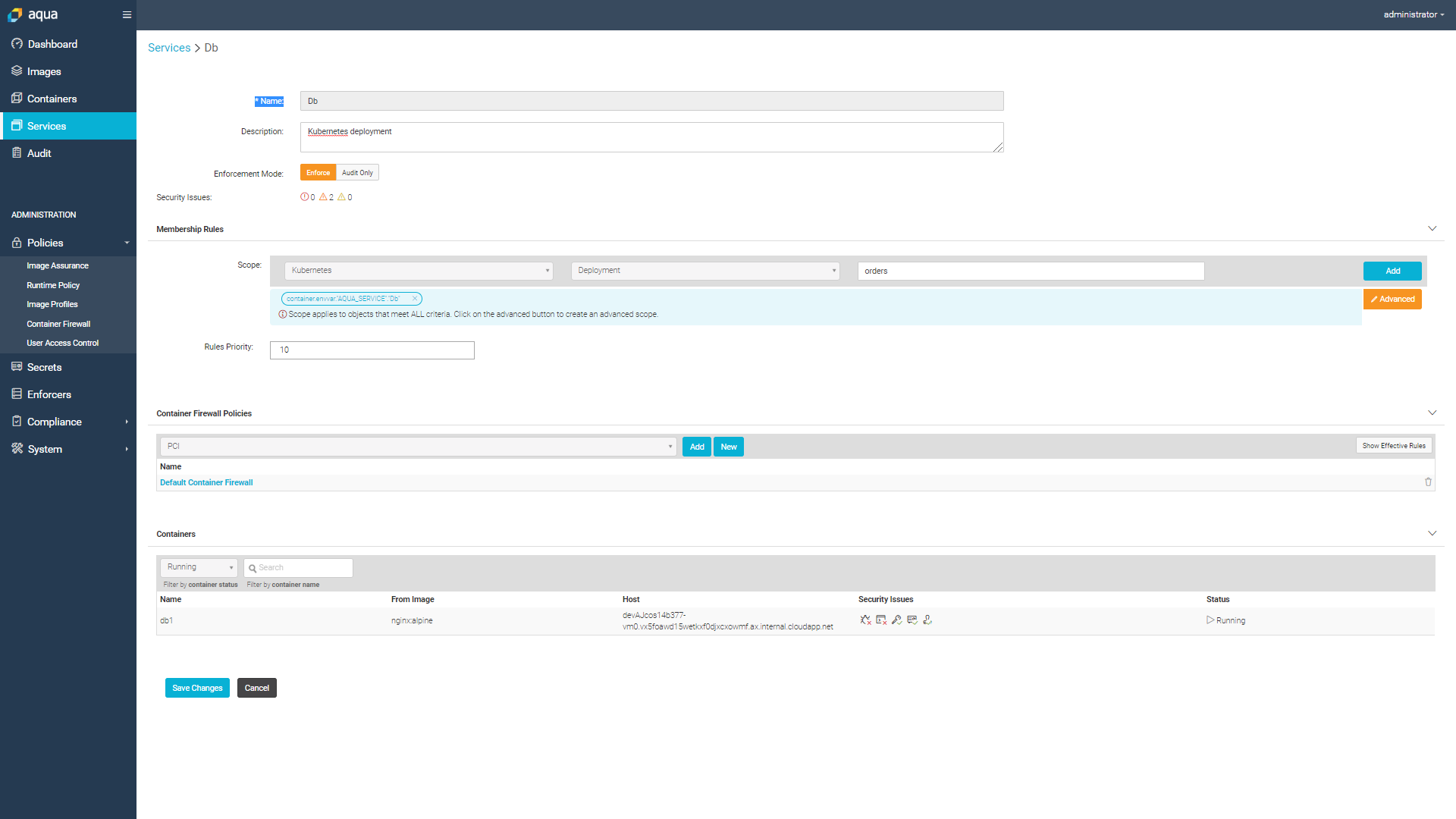This screenshot has height=819, width=1456.
Task: Open the db1 container link
Action: 166,620
